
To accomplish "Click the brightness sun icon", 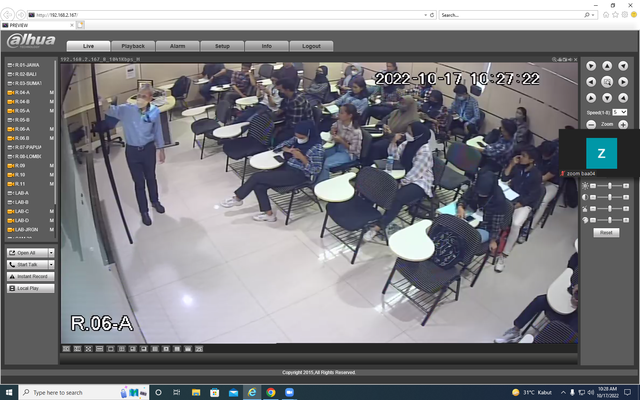I will click(x=585, y=186).
